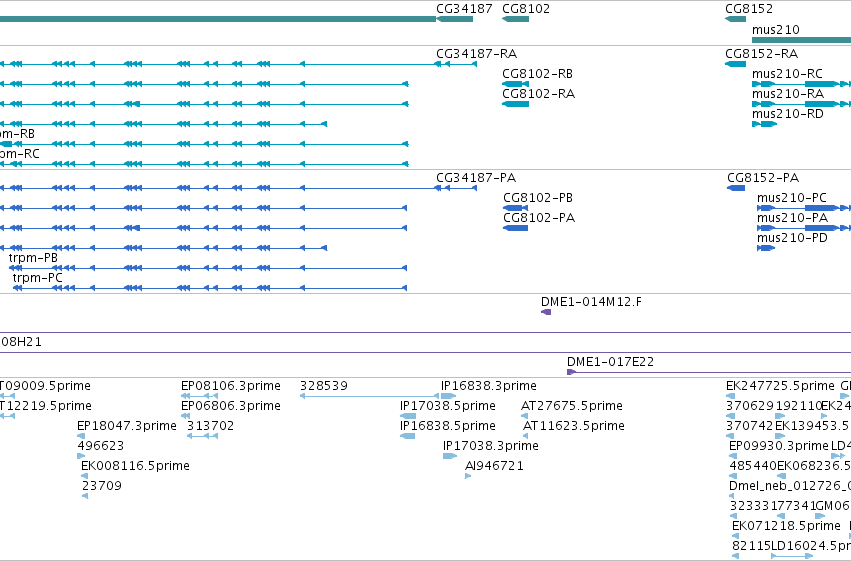Click the CG8152-RA transcript label
This screenshot has height=561, width=851.
(761, 54)
